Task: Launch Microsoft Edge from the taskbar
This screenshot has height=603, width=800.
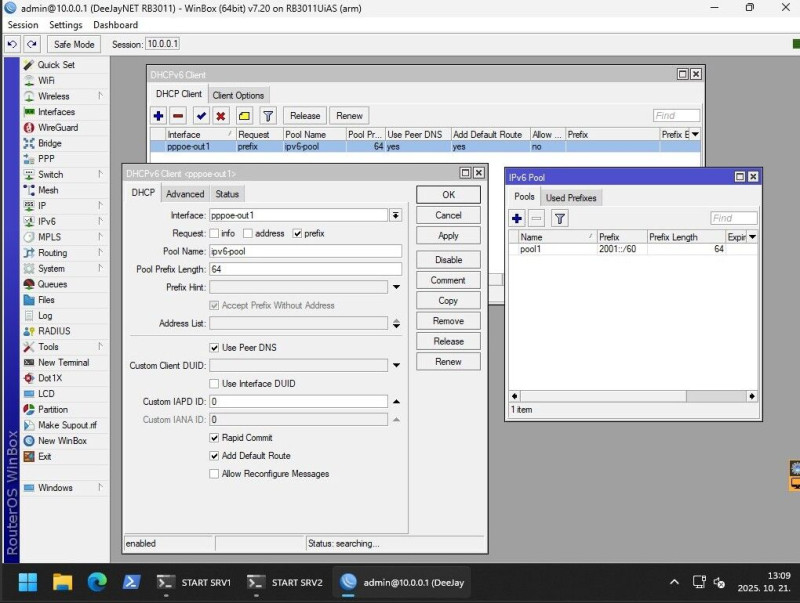Action: (x=97, y=582)
